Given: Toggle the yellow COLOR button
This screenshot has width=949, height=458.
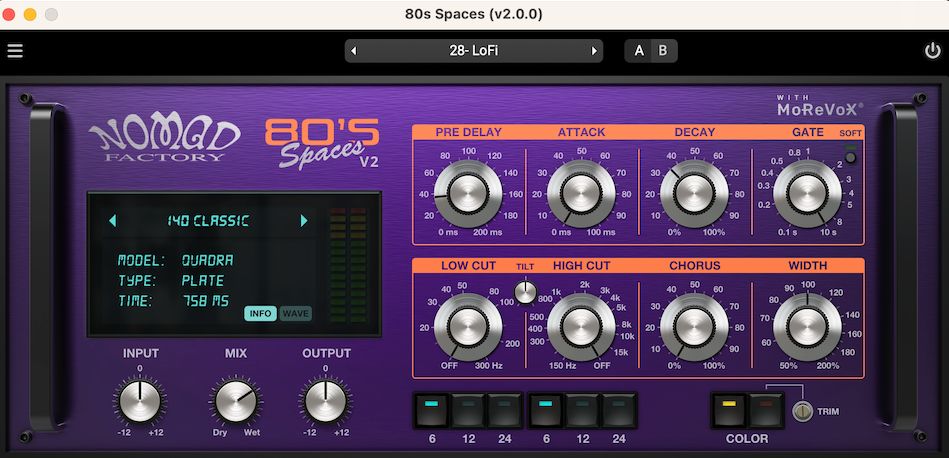Looking at the screenshot, I should (x=729, y=410).
